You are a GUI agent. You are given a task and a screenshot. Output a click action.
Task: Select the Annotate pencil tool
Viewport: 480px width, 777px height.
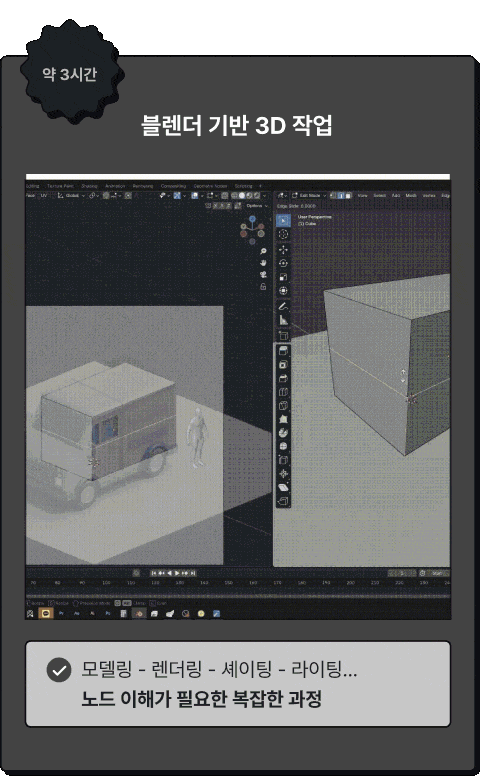tap(283, 306)
